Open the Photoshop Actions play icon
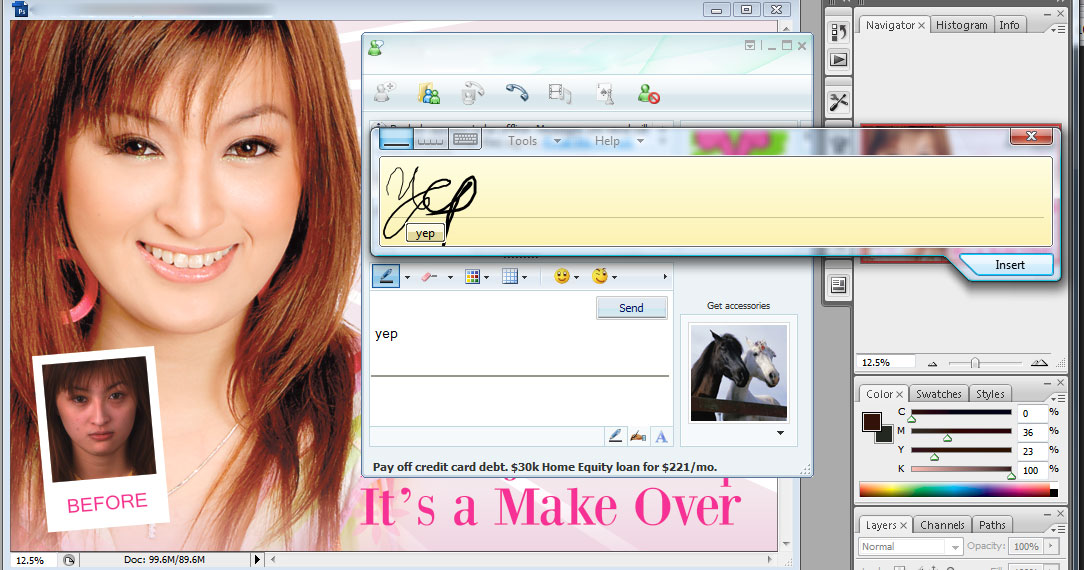Image resolution: width=1084 pixels, height=570 pixels. click(x=839, y=59)
